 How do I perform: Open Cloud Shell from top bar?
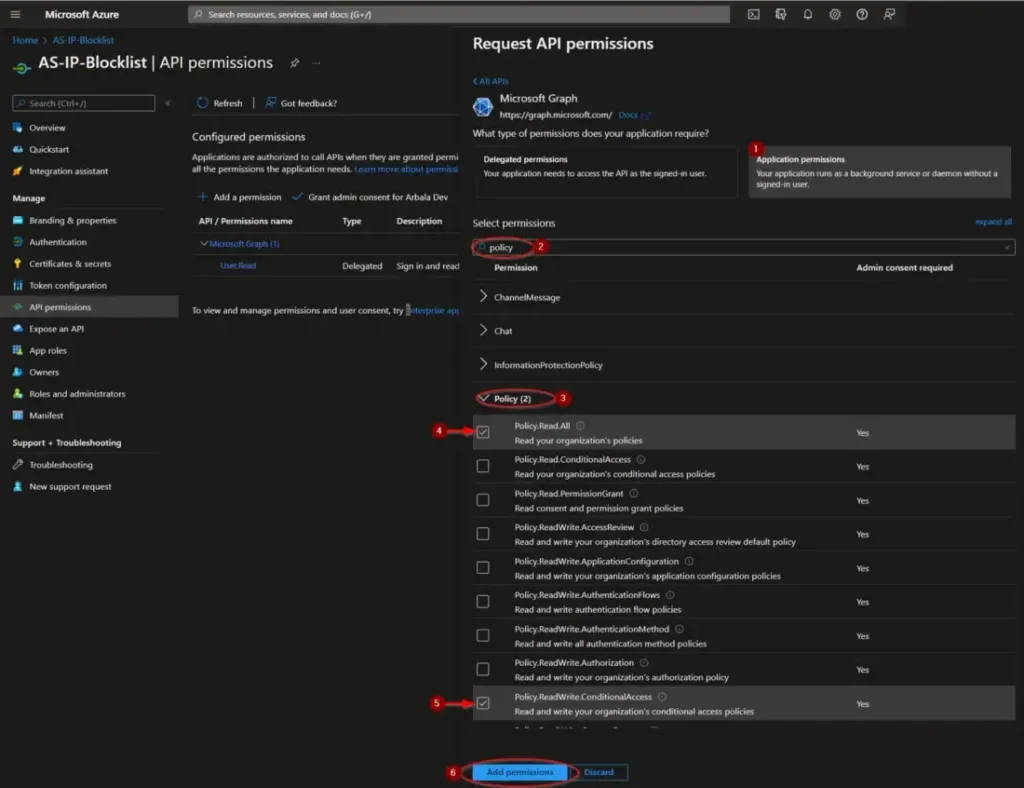(x=754, y=15)
